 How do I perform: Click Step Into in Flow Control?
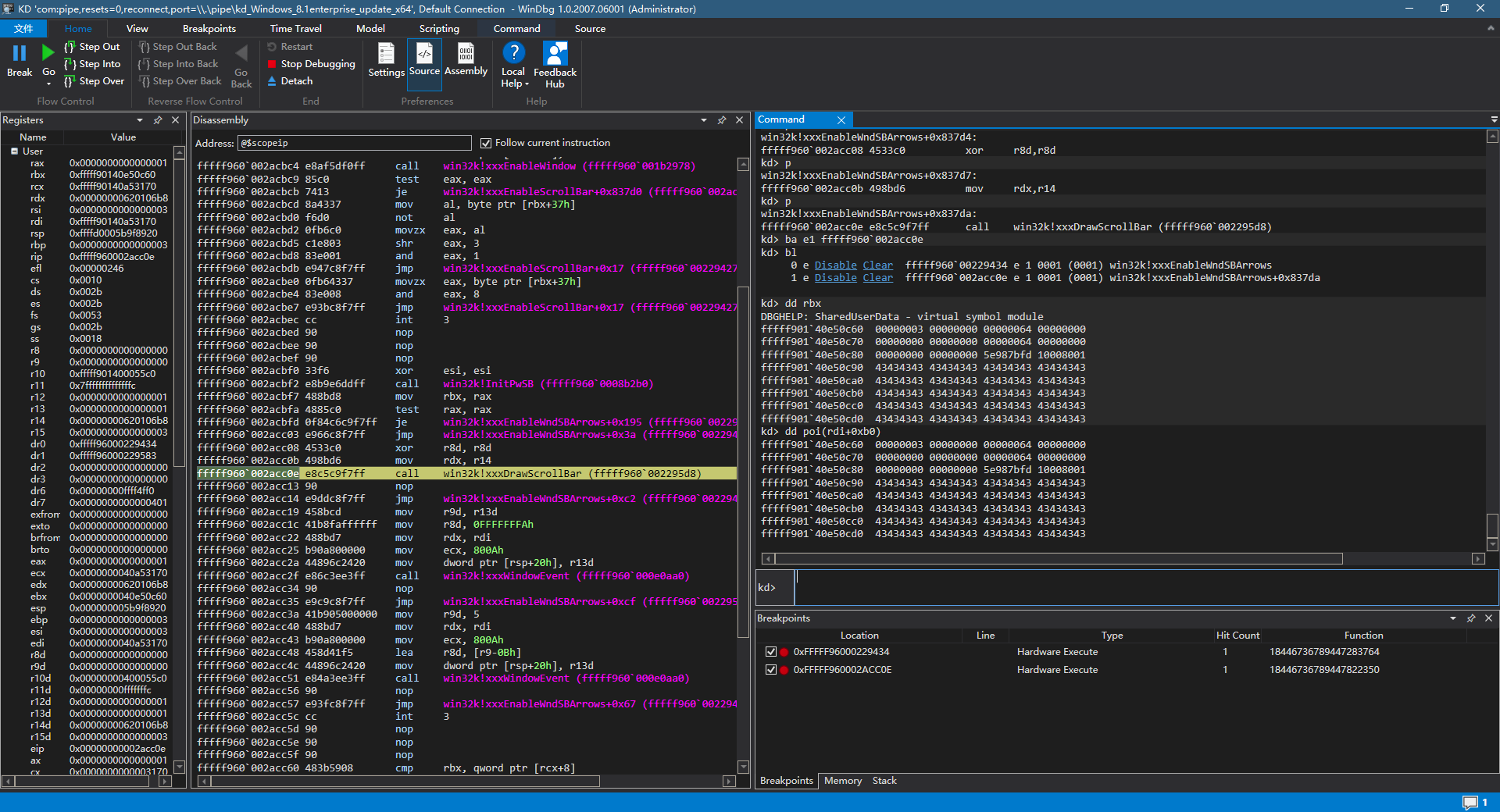(92, 64)
